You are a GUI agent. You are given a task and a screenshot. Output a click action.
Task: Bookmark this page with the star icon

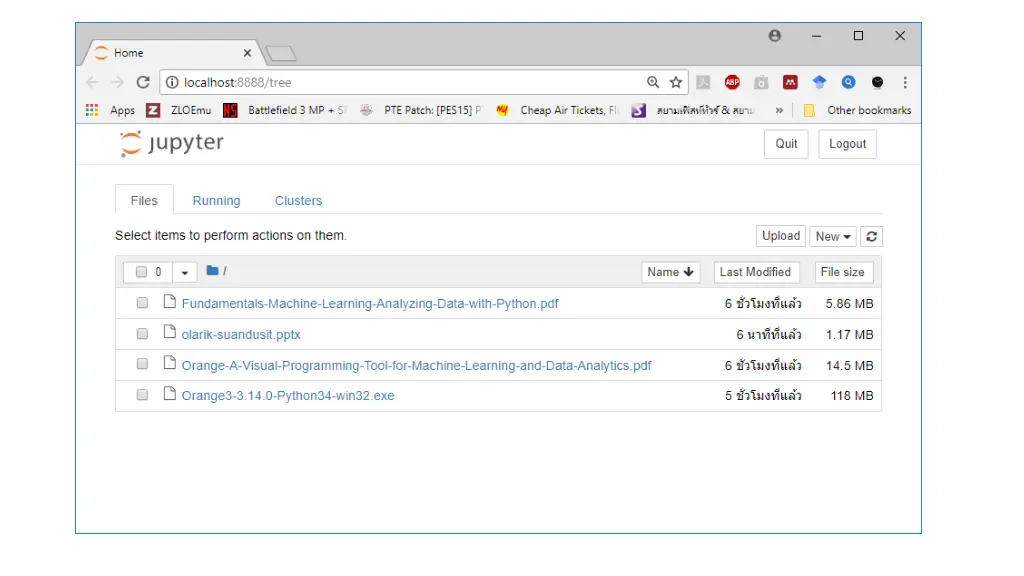click(676, 83)
